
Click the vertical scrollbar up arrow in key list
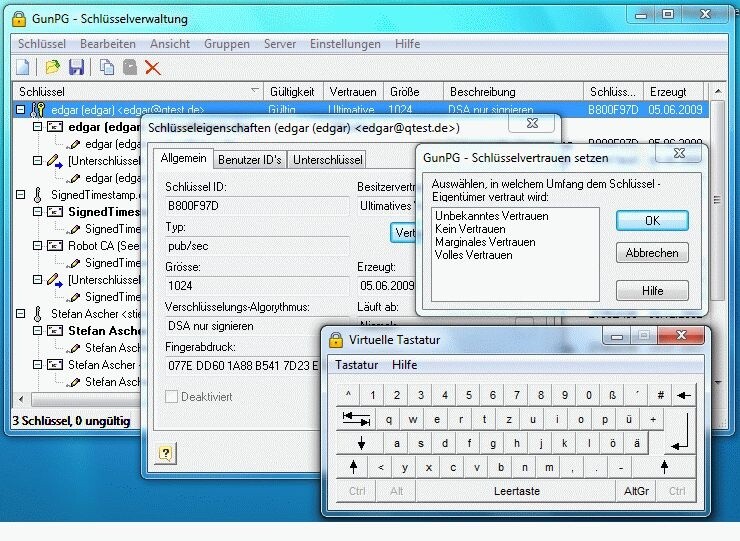pyautogui.click(x=717, y=91)
